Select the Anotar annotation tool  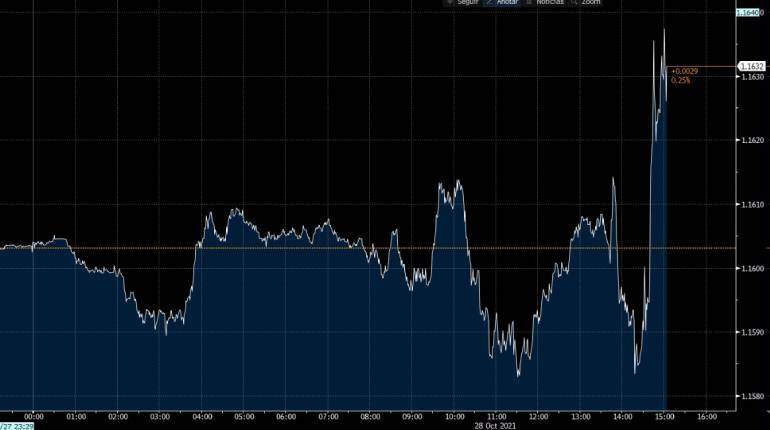pos(502,2)
